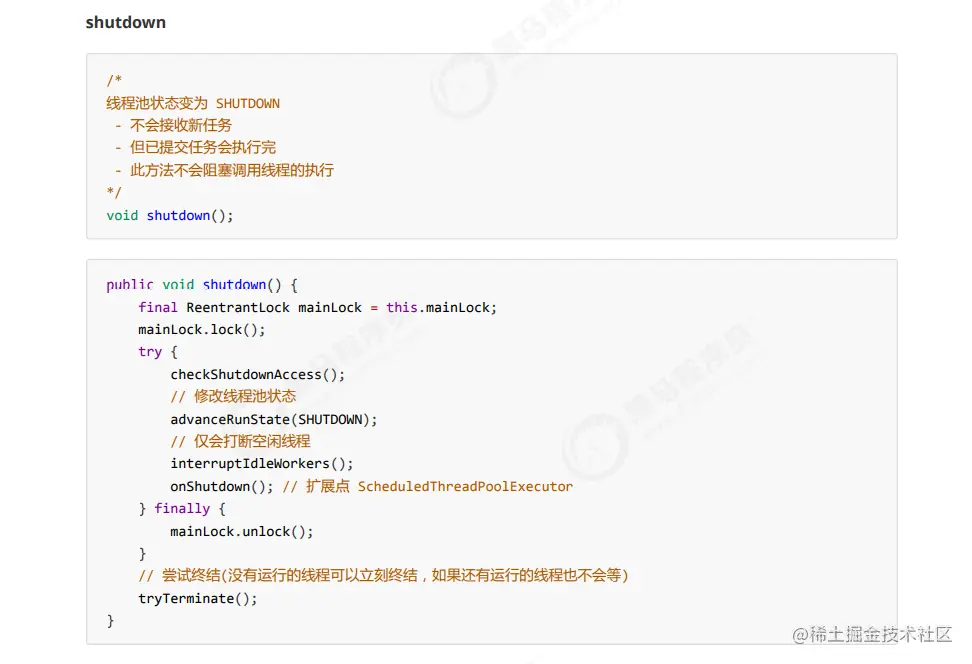Click the closing comment marker "*/"
Screen dimensions: 972x664
[114, 192]
